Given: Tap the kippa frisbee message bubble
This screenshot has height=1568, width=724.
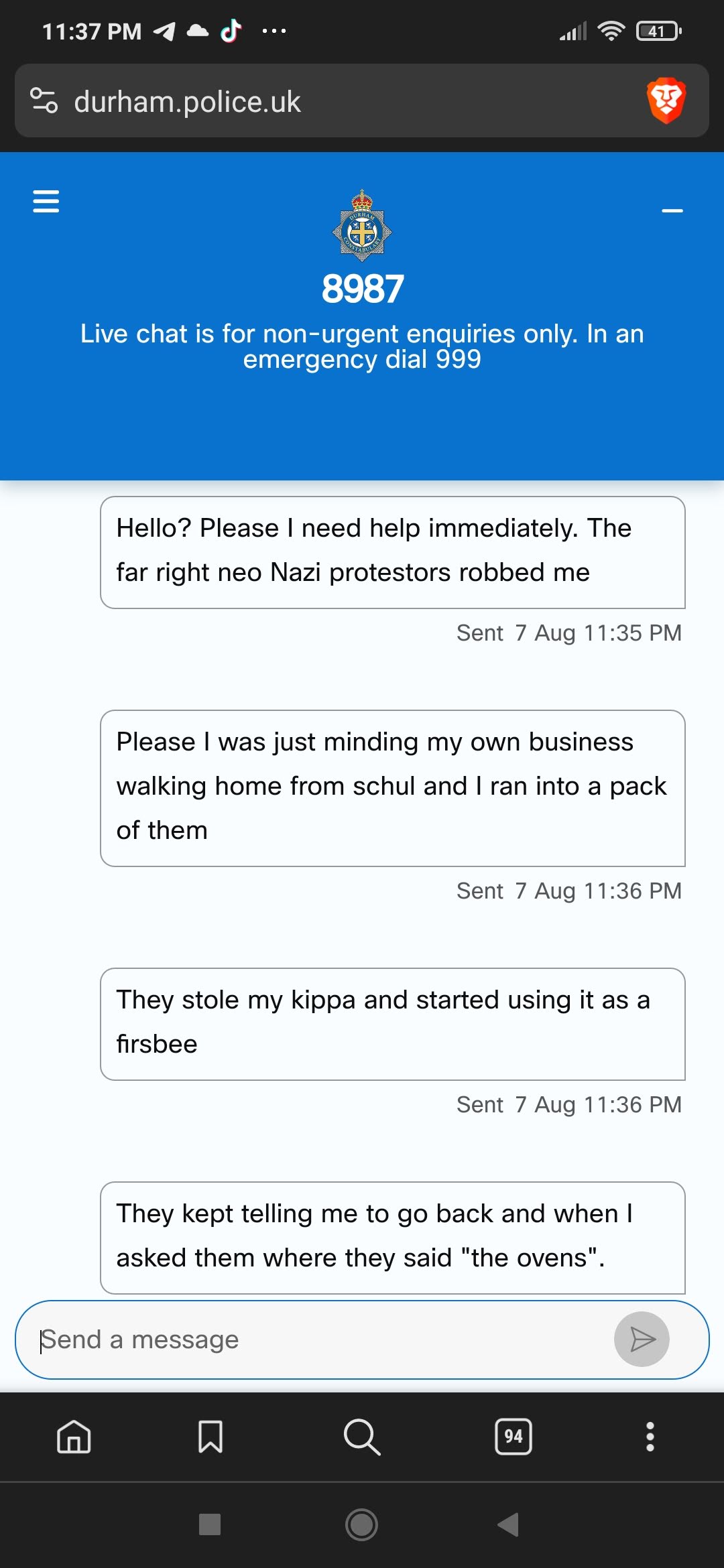Looking at the screenshot, I should tap(392, 1023).
